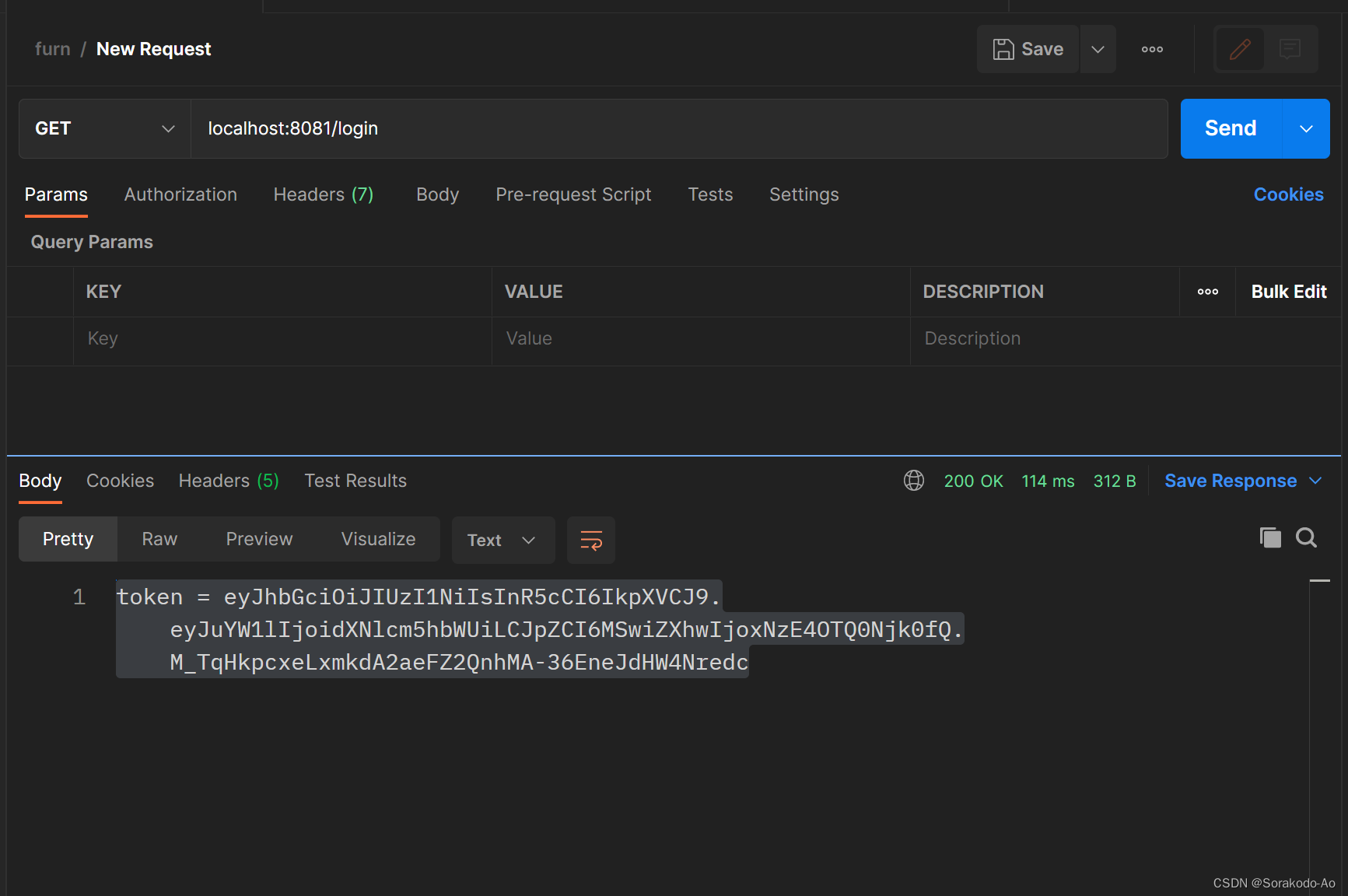Click the globe network icon in the response bar
Screen dimensions: 1348x896
click(913, 481)
